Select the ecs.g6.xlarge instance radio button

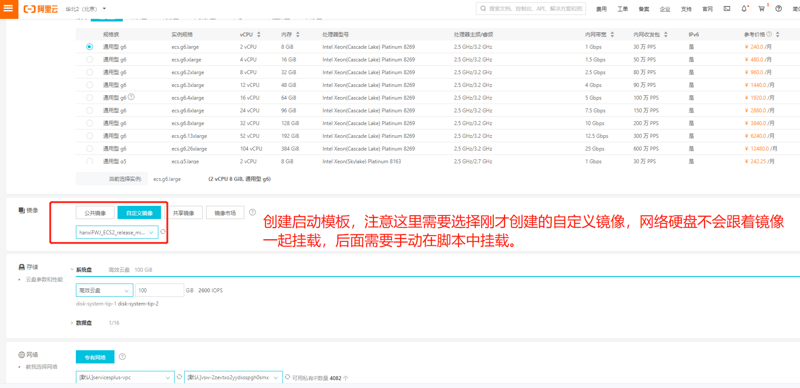point(90,59)
